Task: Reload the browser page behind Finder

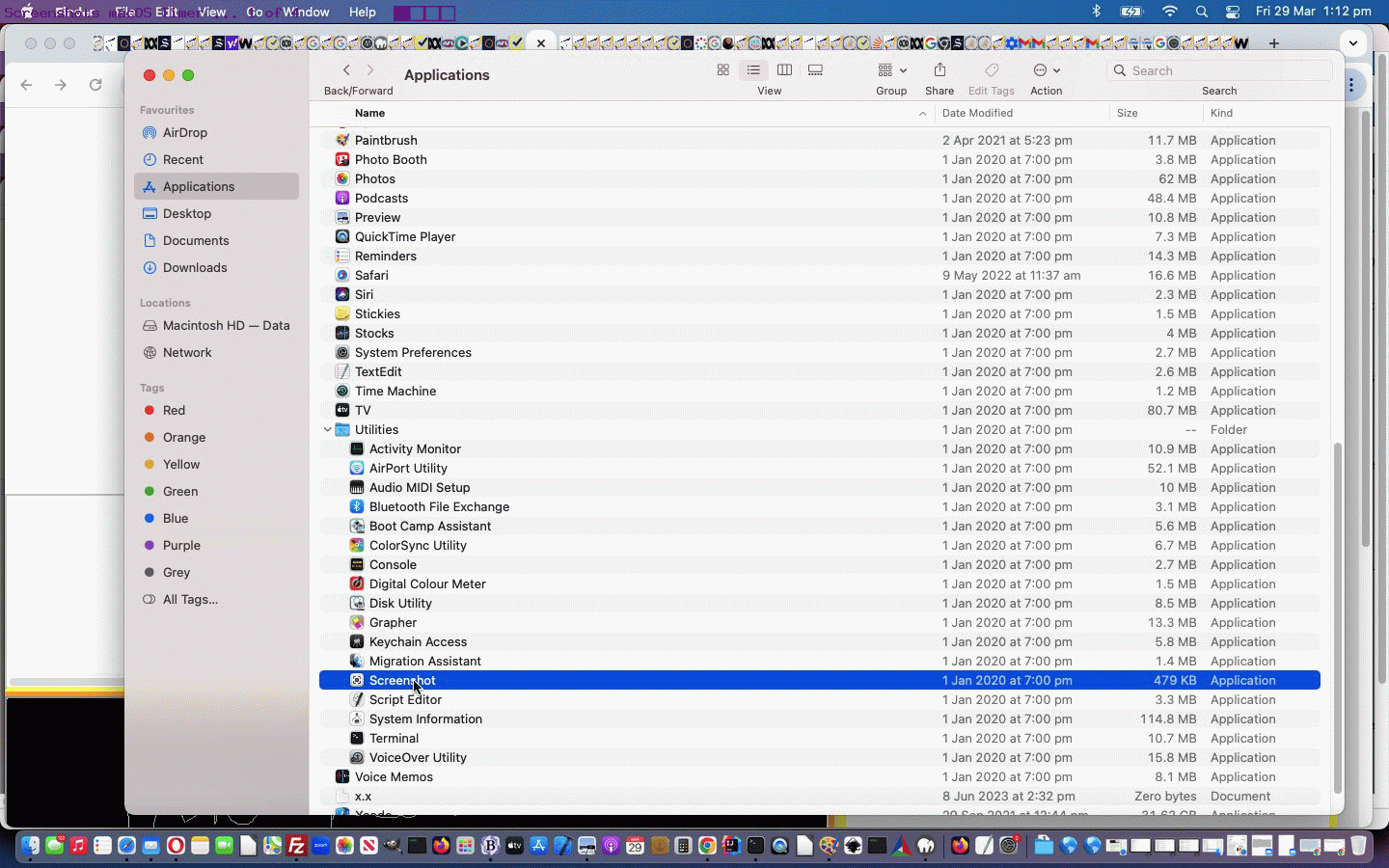Action: click(95, 85)
